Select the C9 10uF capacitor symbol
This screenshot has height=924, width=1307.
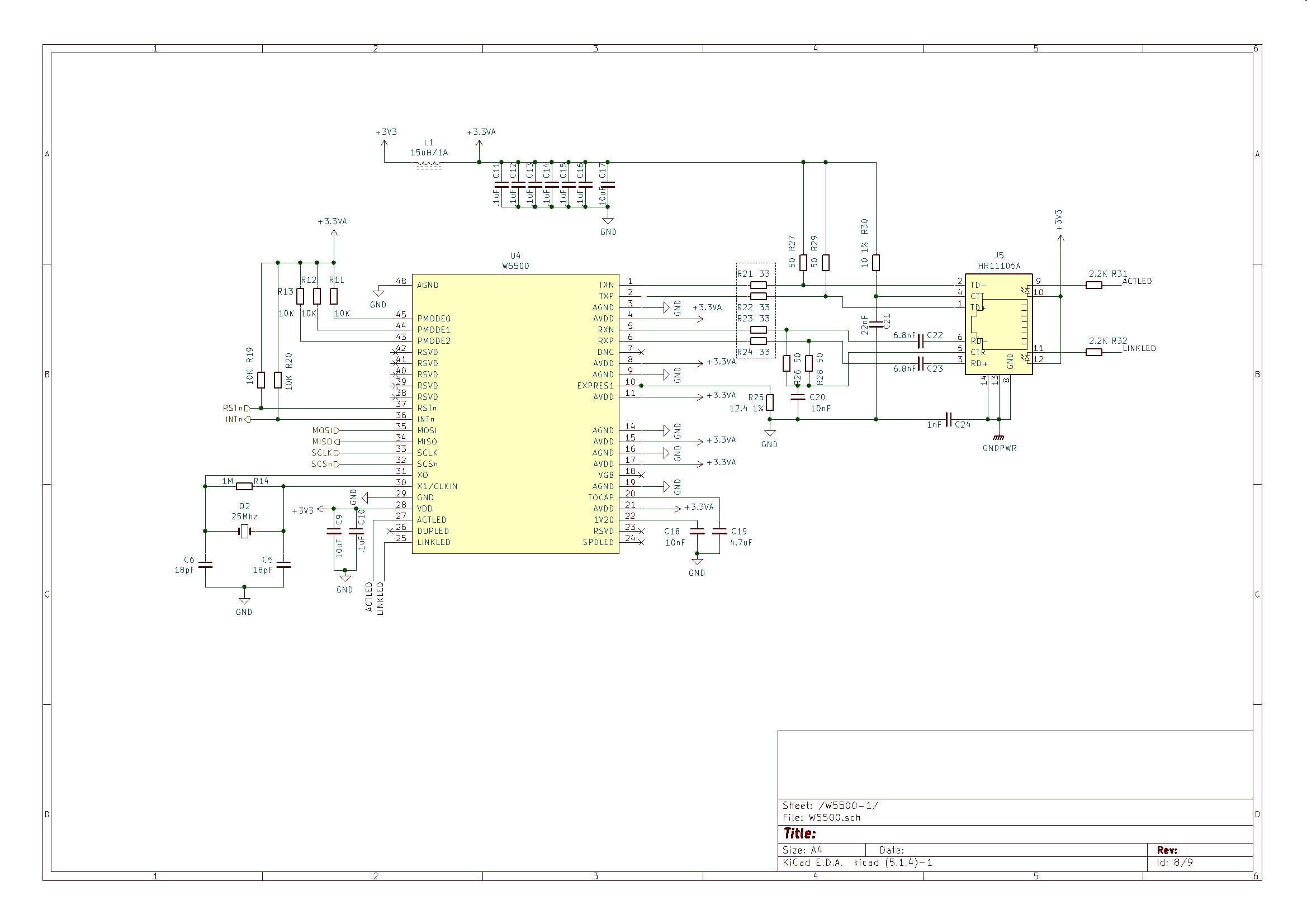pyautogui.click(x=334, y=532)
